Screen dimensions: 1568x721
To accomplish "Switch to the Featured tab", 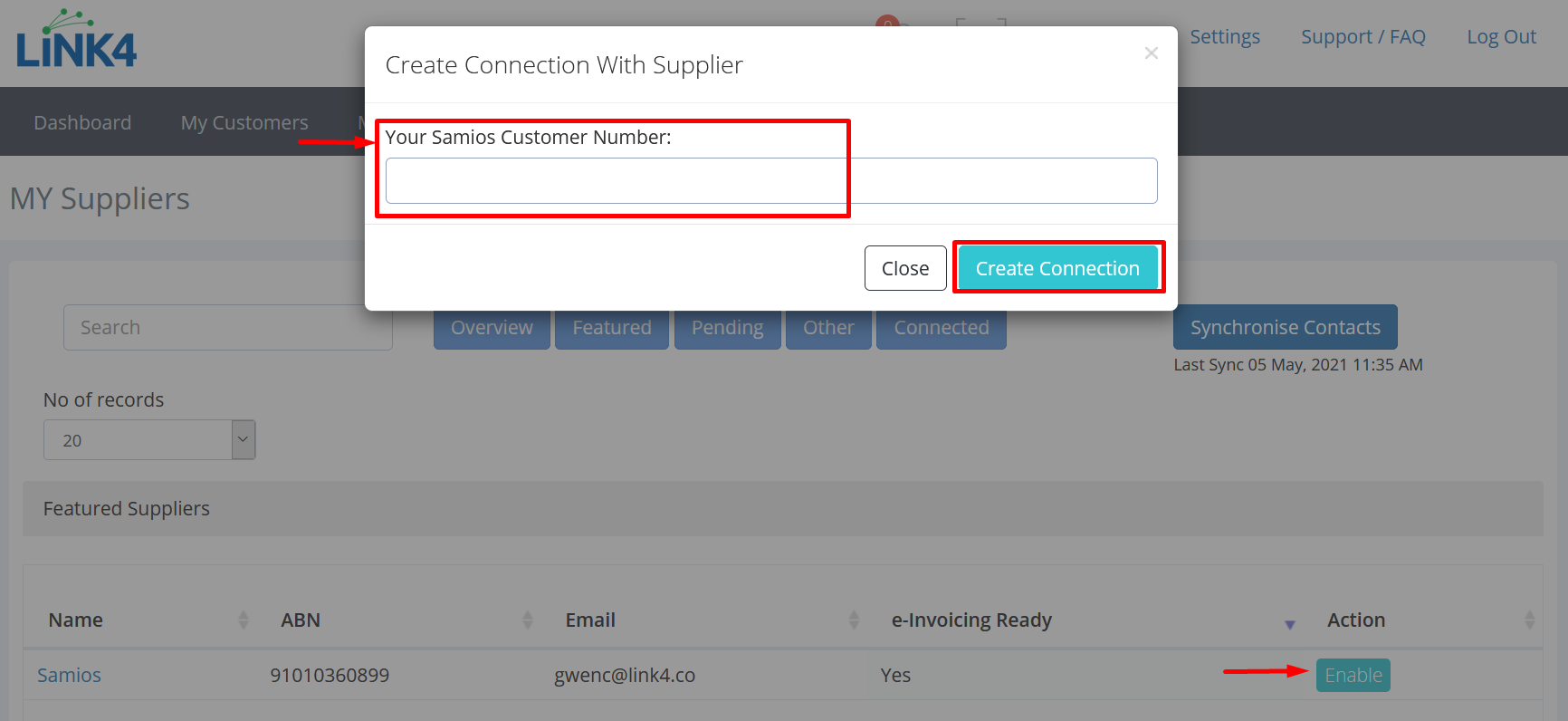I will (612, 327).
